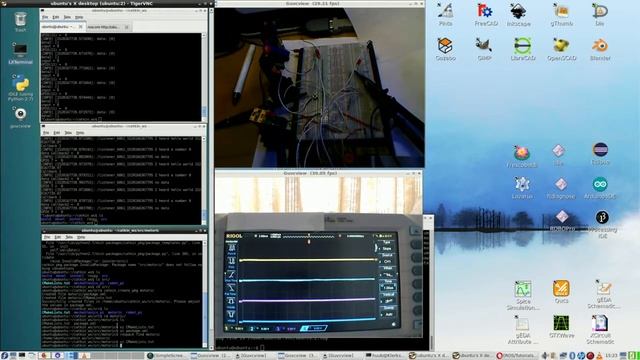Open Edit menu in bottom terminal
The height and width of the screenshot is (360, 640).
58,237
